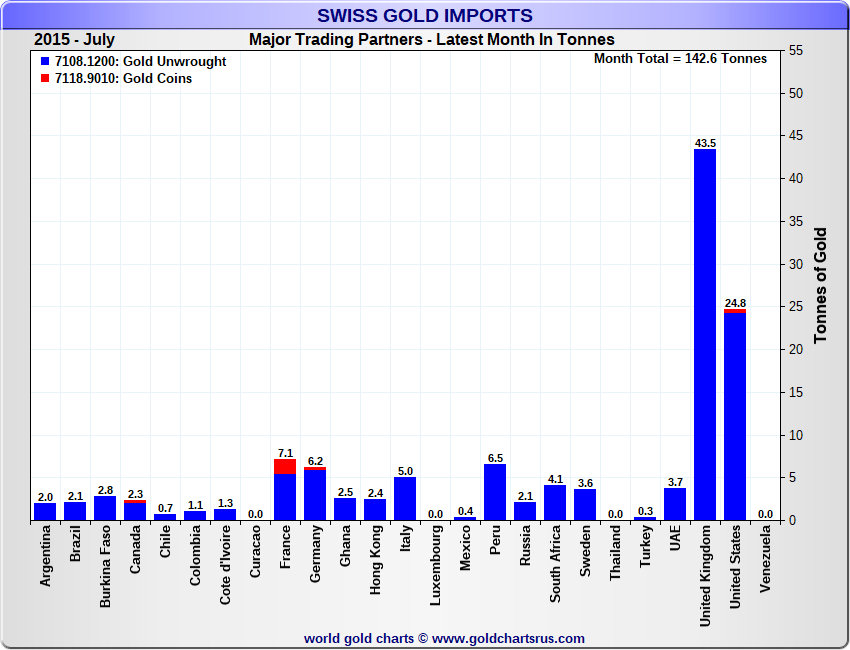Click the red Gold Coins legend swatch
Image resolution: width=850 pixels, height=650 pixels.
[44, 79]
